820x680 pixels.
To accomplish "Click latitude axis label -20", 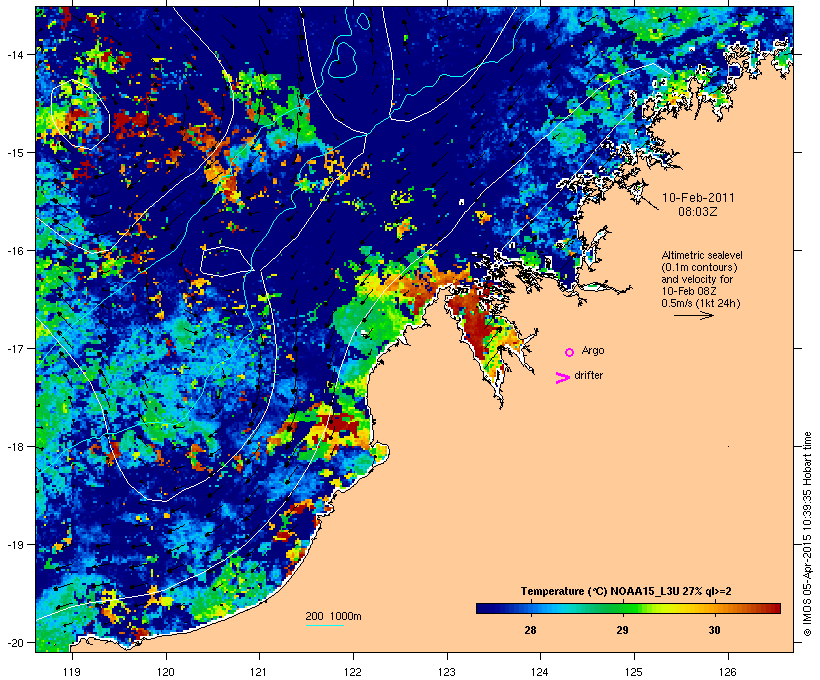I will point(14,643).
